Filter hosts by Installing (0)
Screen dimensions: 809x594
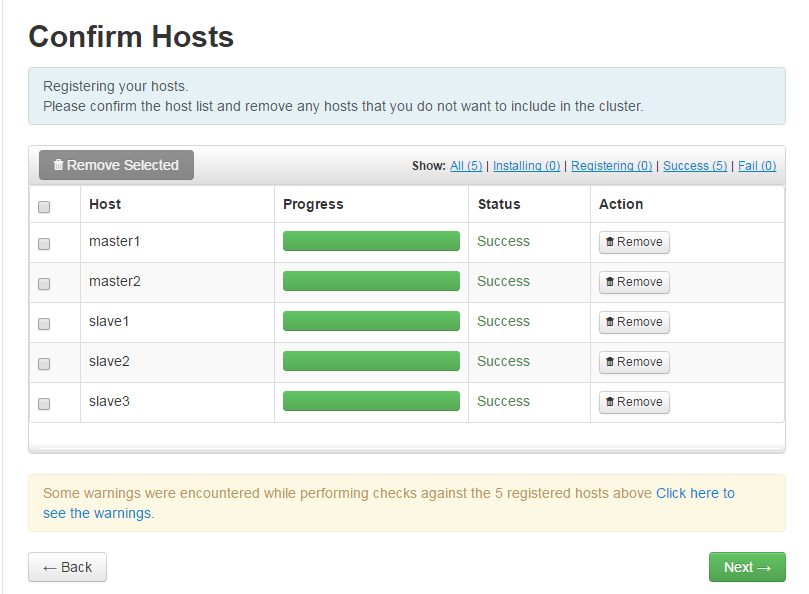(x=526, y=166)
